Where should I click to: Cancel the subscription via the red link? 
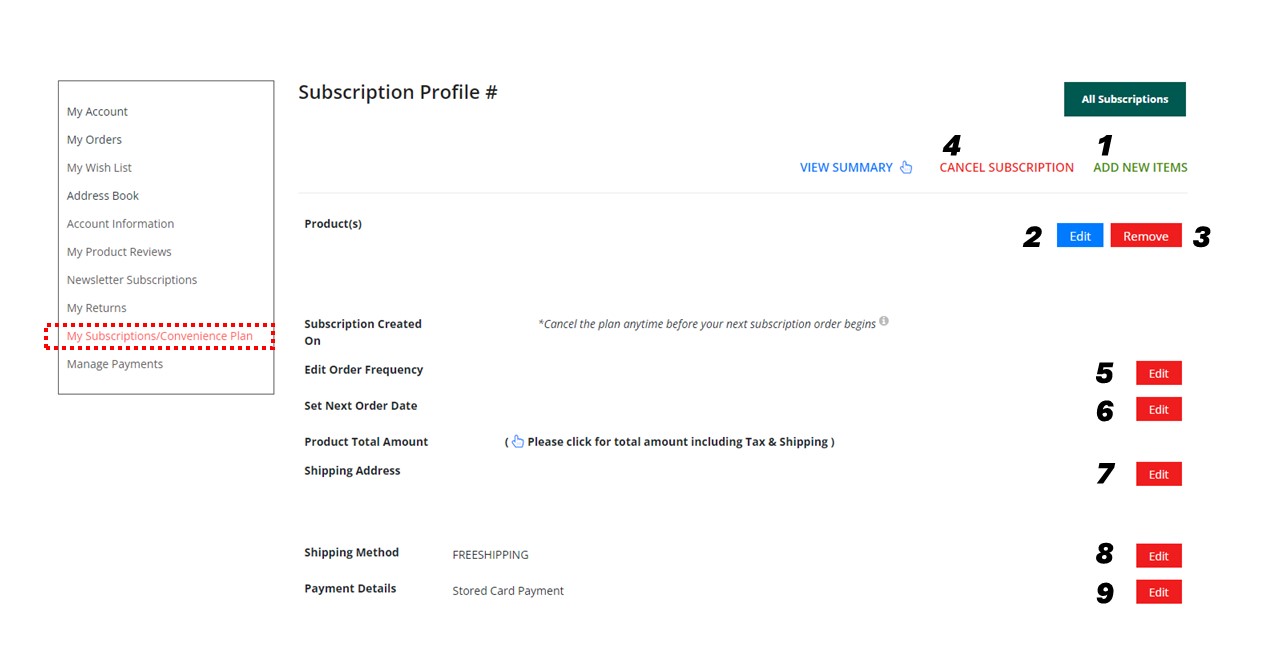[1006, 167]
